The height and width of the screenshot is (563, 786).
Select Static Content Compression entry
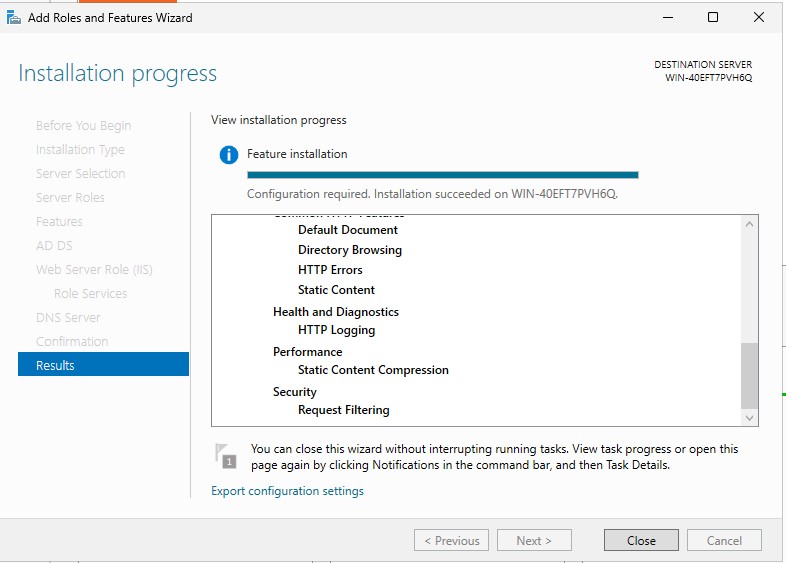[x=373, y=370]
